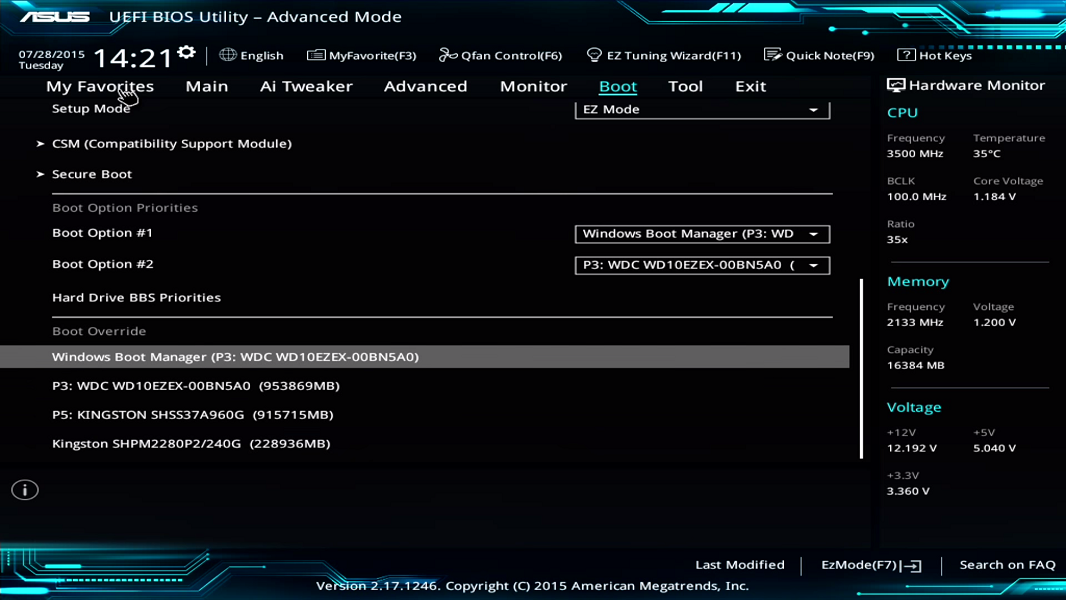Open Qfan Control settings
This screenshot has width=1066, height=600.
pos(504,55)
